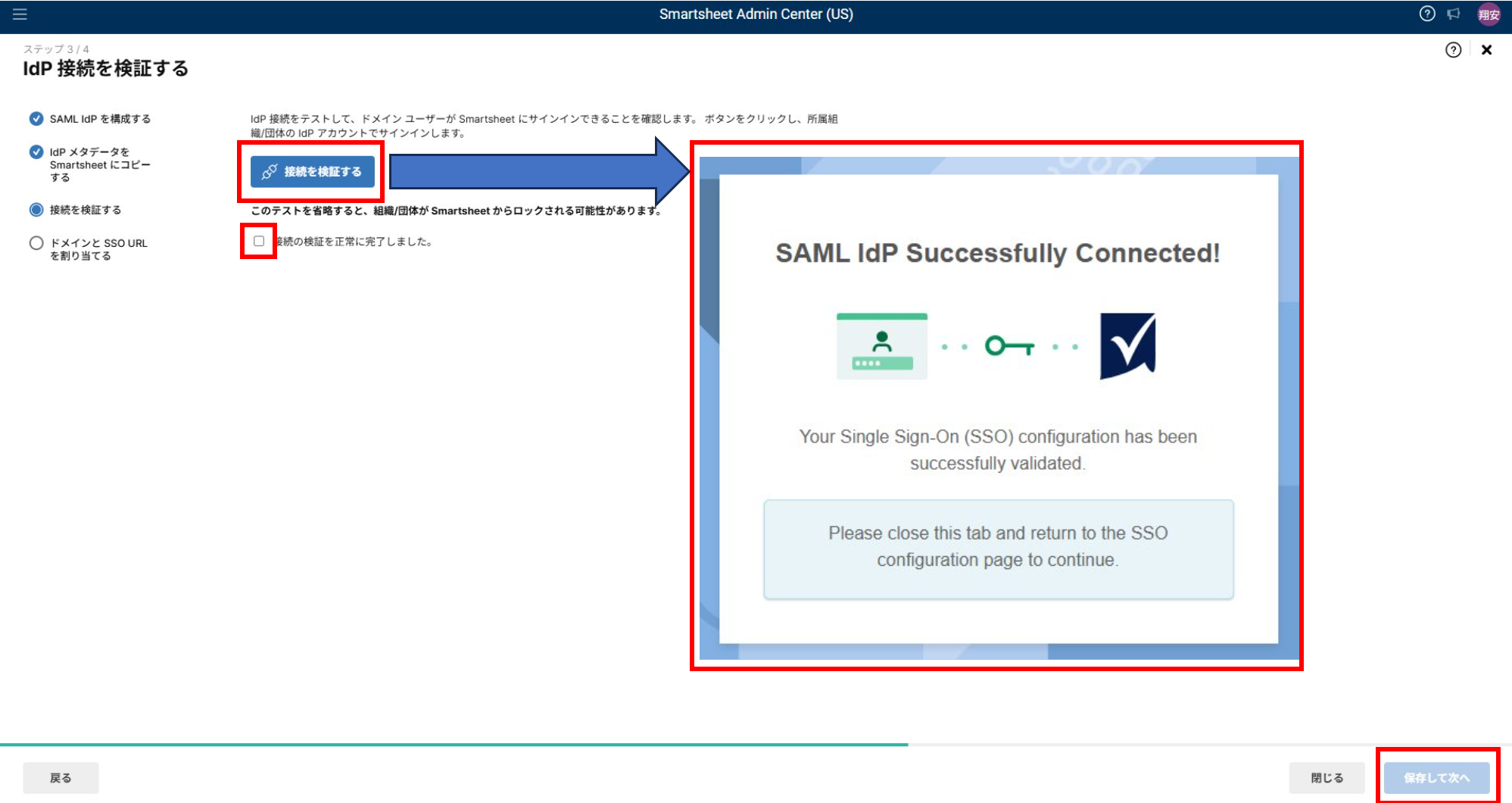Click the 'Please close this tab' message box
The height and width of the screenshot is (803, 1512).
click(x=998, y=548)
